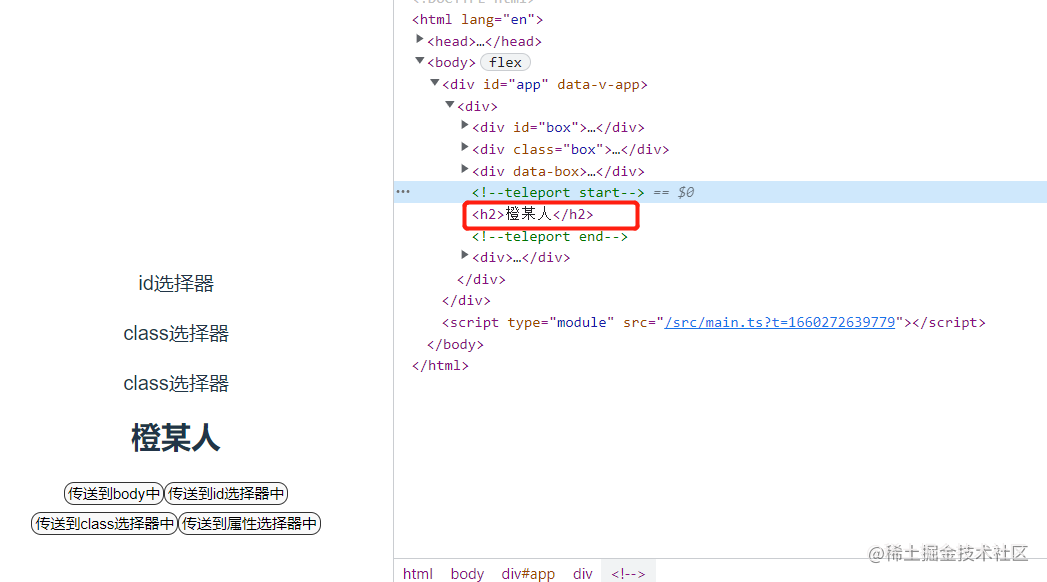Open the three-dot actions for selected node

coord(403,192)
